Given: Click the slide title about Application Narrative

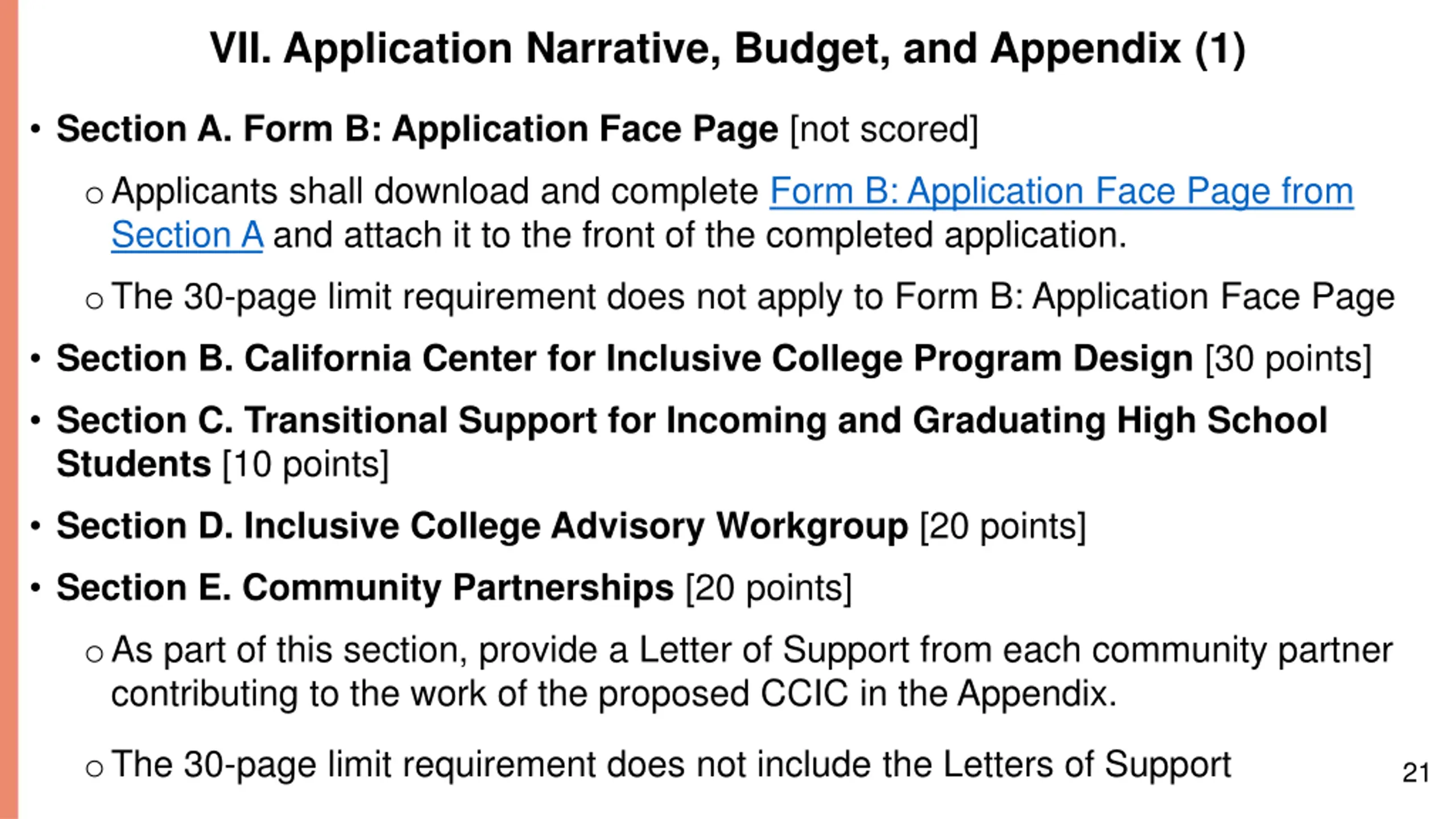Looking at the screenshot, I should click(x=727, y=49).
